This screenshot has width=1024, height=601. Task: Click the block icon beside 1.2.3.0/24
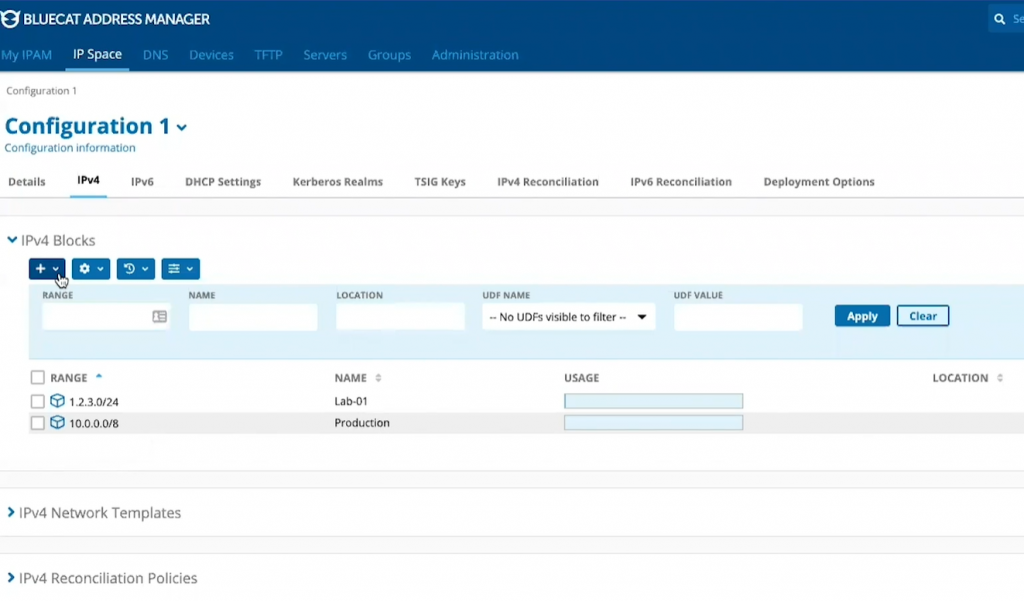(x=57, y=403)
